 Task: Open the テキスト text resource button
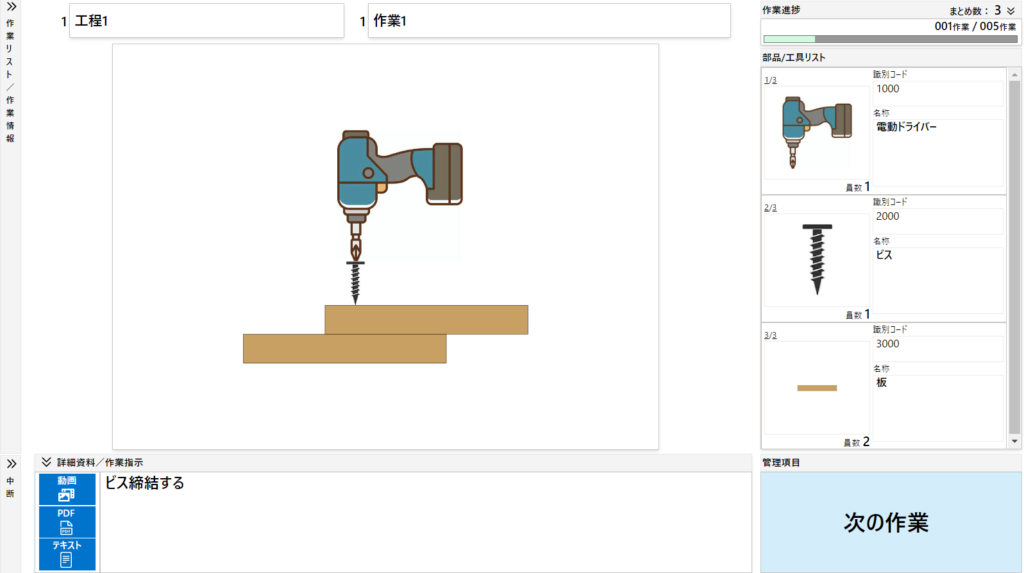click(x=66, y=553)
